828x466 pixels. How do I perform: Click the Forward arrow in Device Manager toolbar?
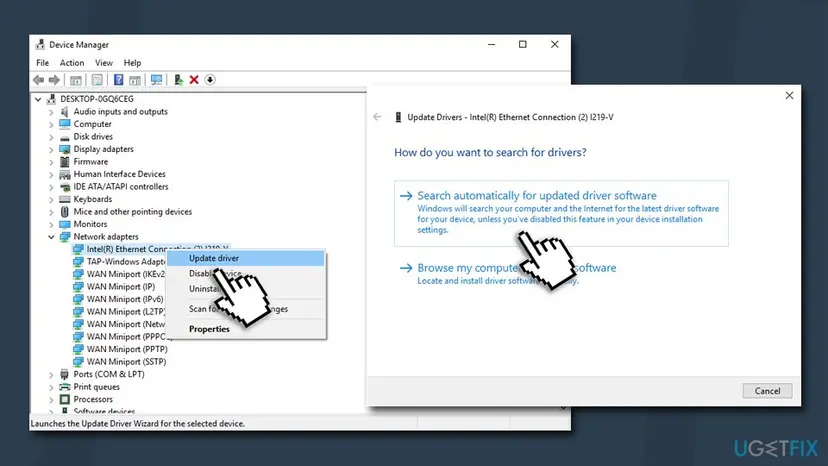point(54,80)
